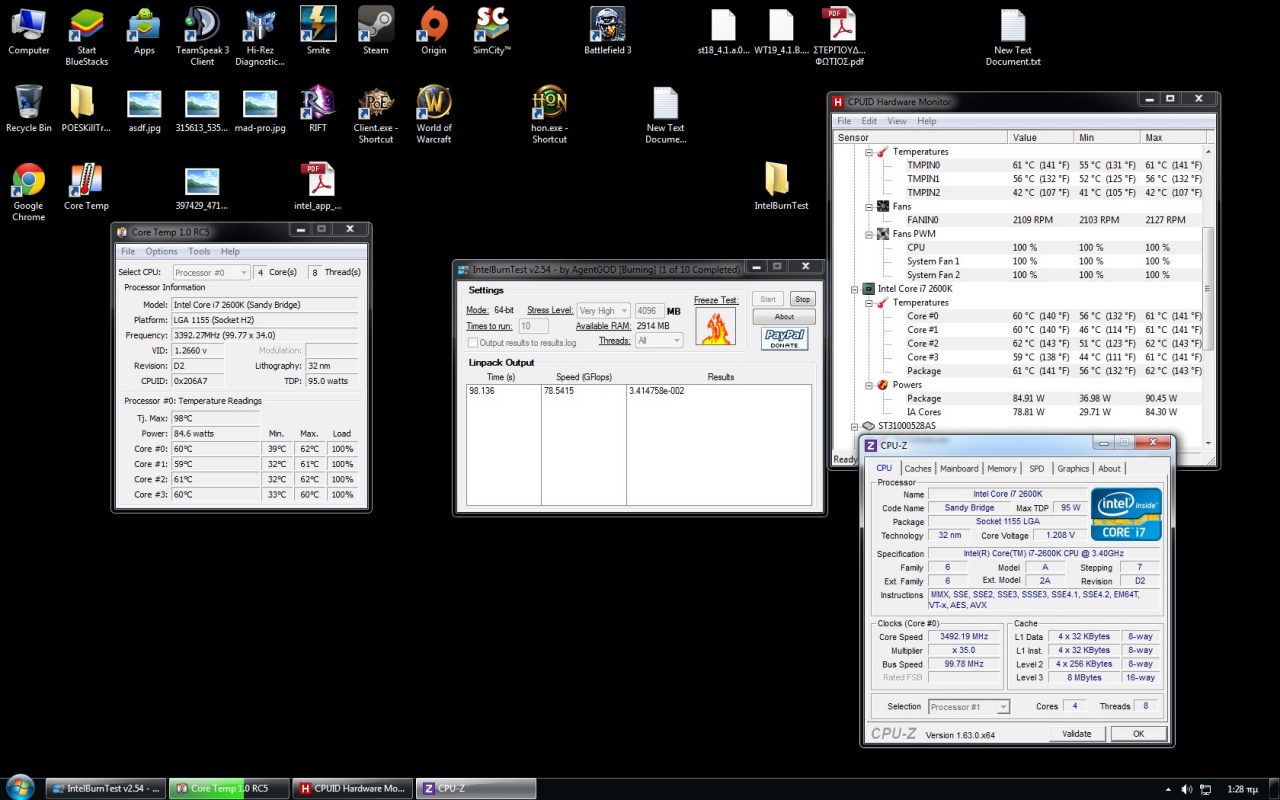
Task: Click the About button in IntelBurnTest
Action: (784, 317)
